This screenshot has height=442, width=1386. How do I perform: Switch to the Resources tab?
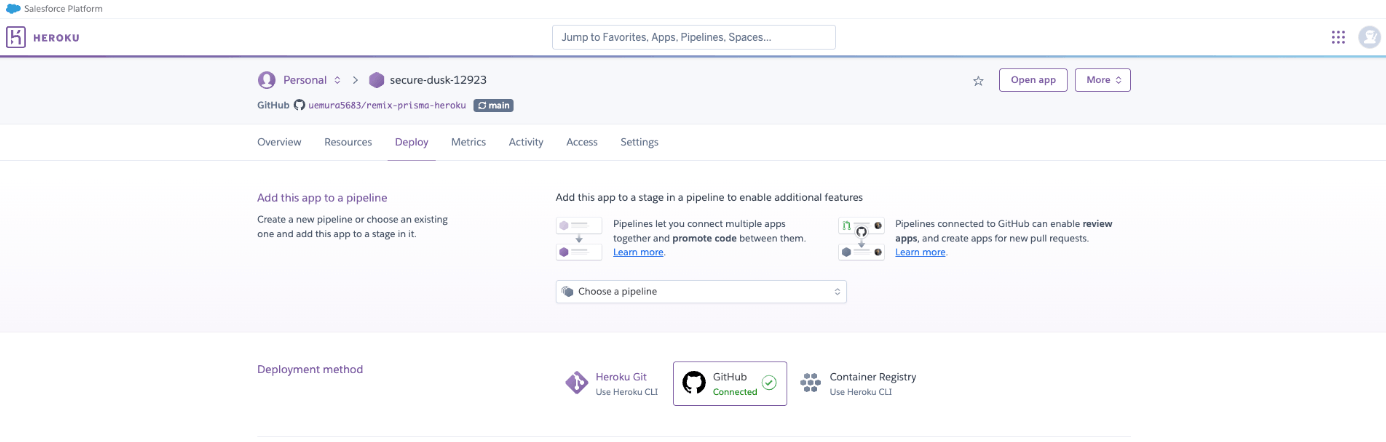348,142
